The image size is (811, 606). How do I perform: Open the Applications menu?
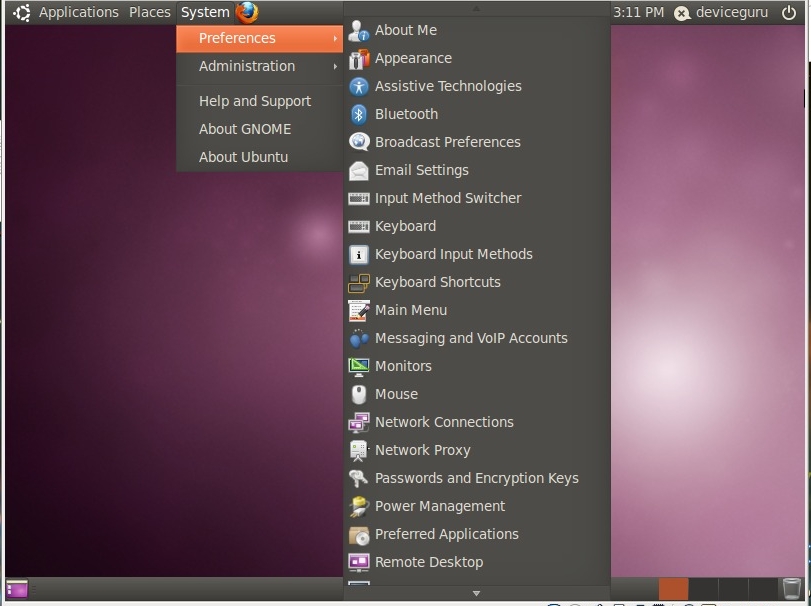pos(79,12)
